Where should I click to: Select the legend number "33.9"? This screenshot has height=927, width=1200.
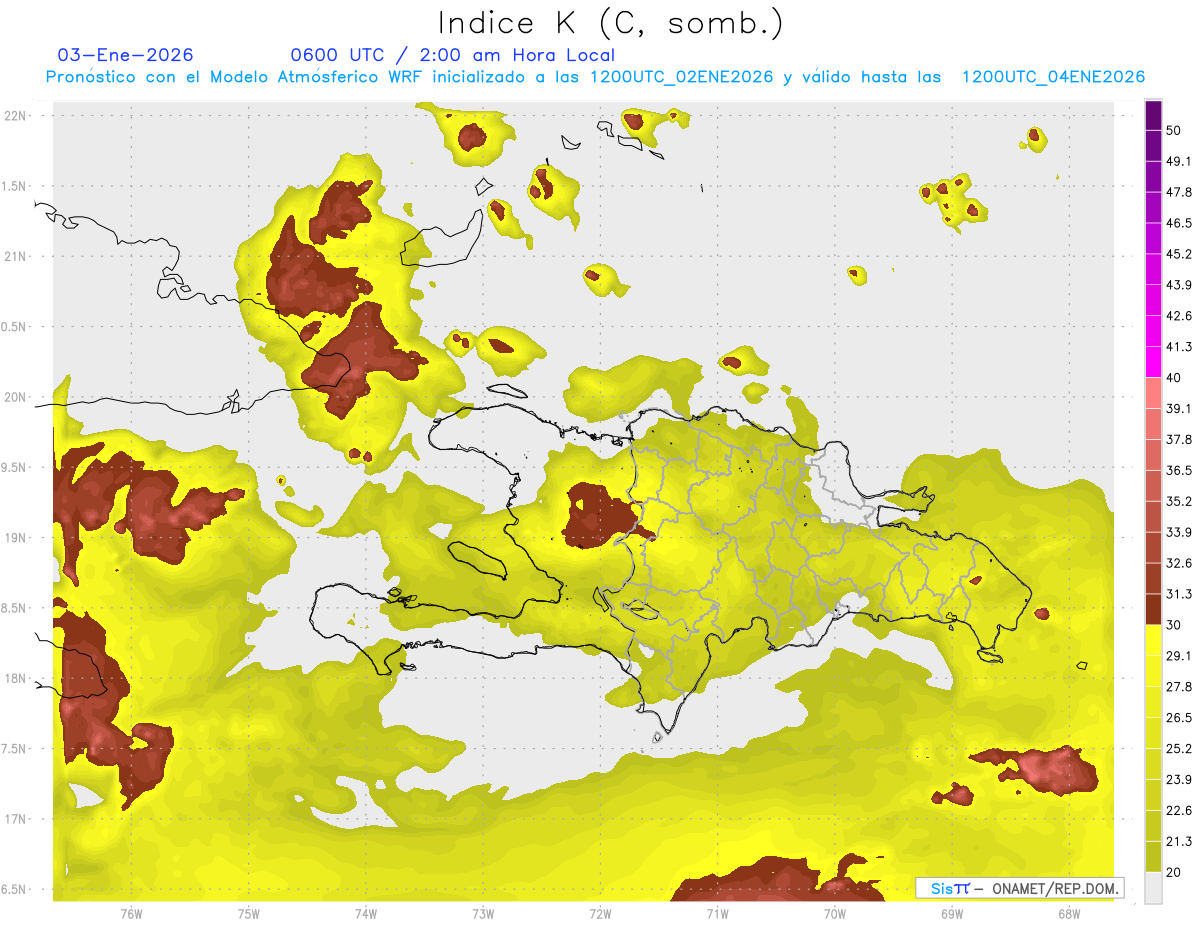coord(1179,533)
